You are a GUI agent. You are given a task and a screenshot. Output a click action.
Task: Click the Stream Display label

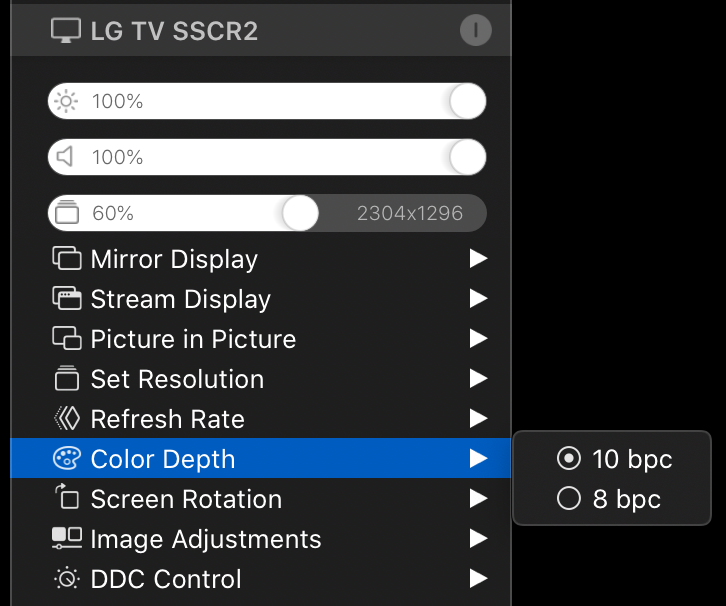pos(180,299)
